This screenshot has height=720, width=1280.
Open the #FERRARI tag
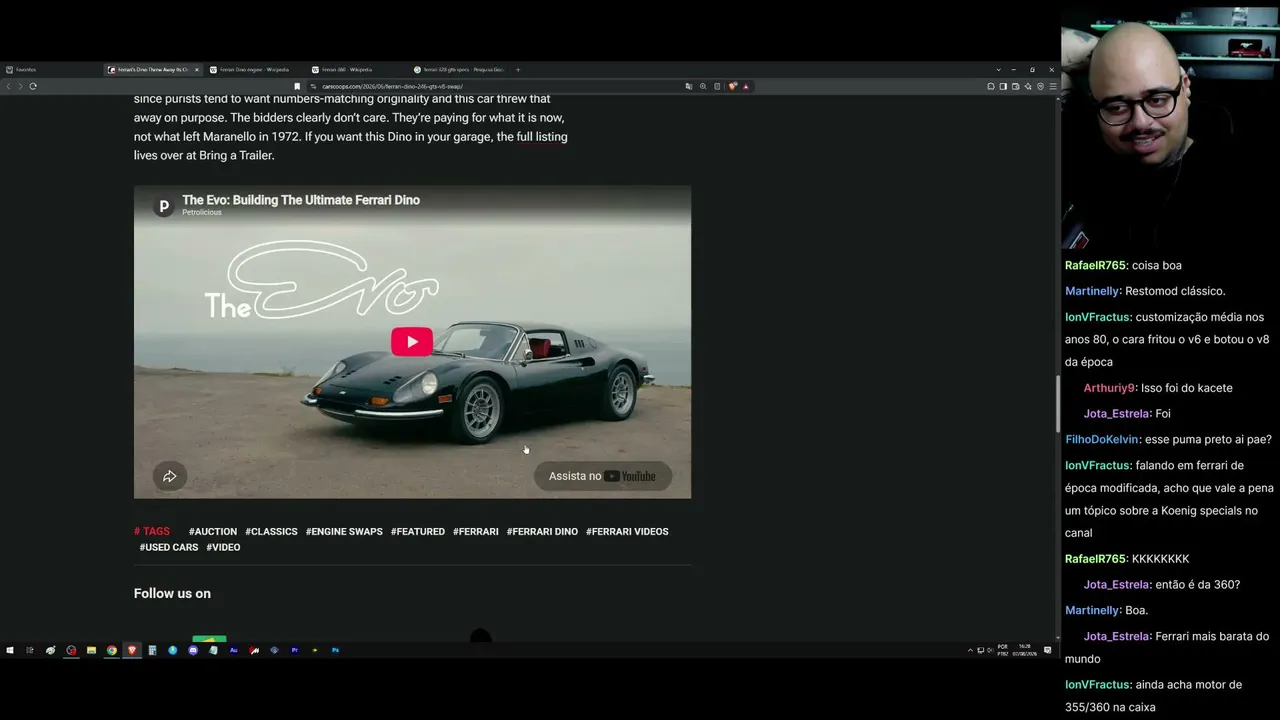click(x=476, y=532)
